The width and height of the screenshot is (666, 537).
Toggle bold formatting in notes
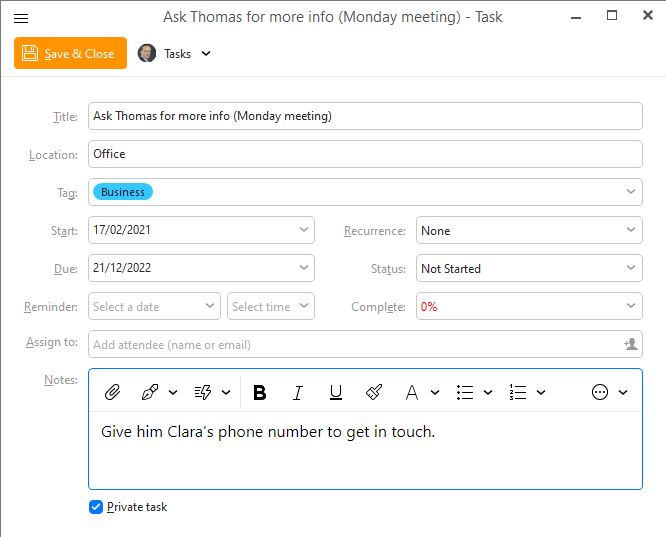point(260,393)
